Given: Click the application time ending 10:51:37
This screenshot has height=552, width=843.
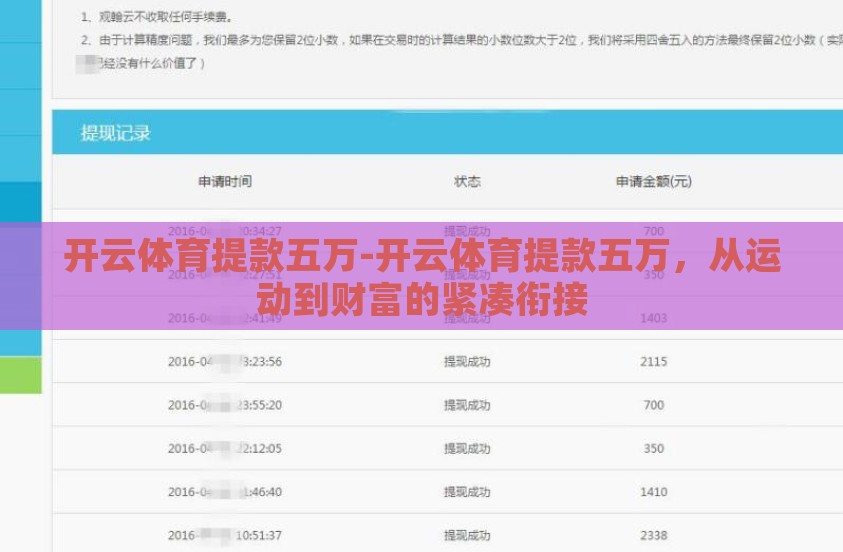Looking at the screenshot, I should (x=225, y=536).
